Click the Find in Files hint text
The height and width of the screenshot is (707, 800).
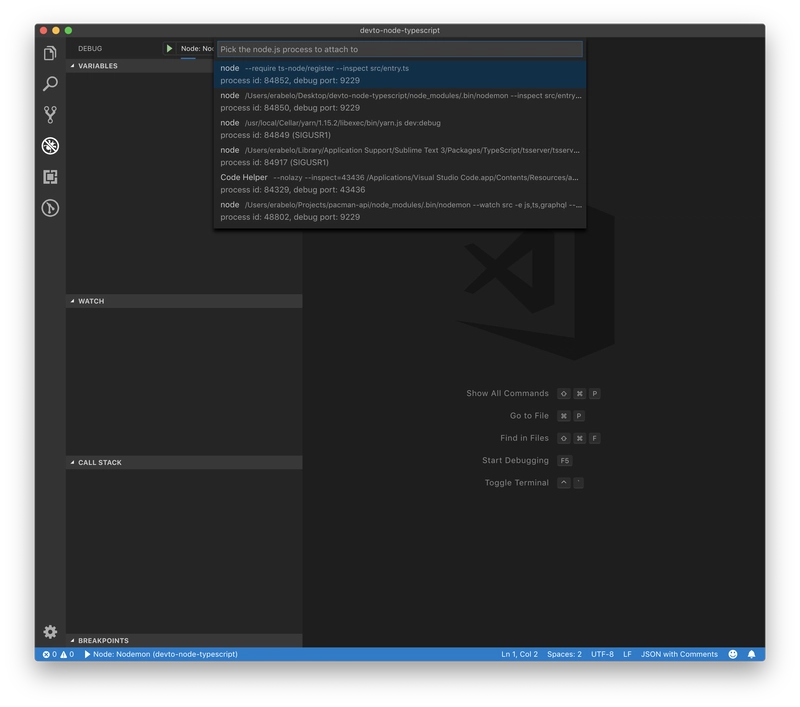[524, 438]
